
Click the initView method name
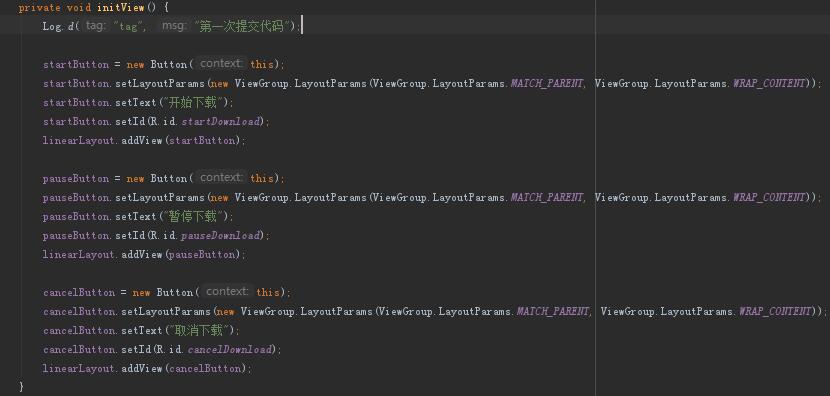coord(121,8)
